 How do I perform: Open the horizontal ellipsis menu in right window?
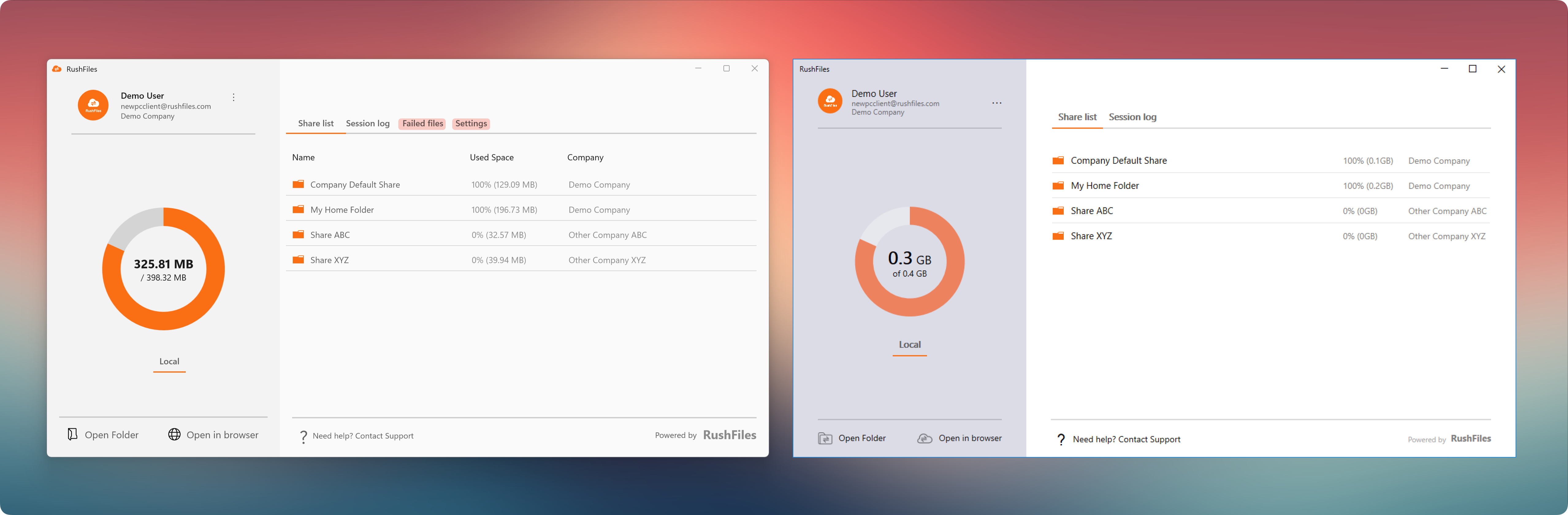click(996, 103)
